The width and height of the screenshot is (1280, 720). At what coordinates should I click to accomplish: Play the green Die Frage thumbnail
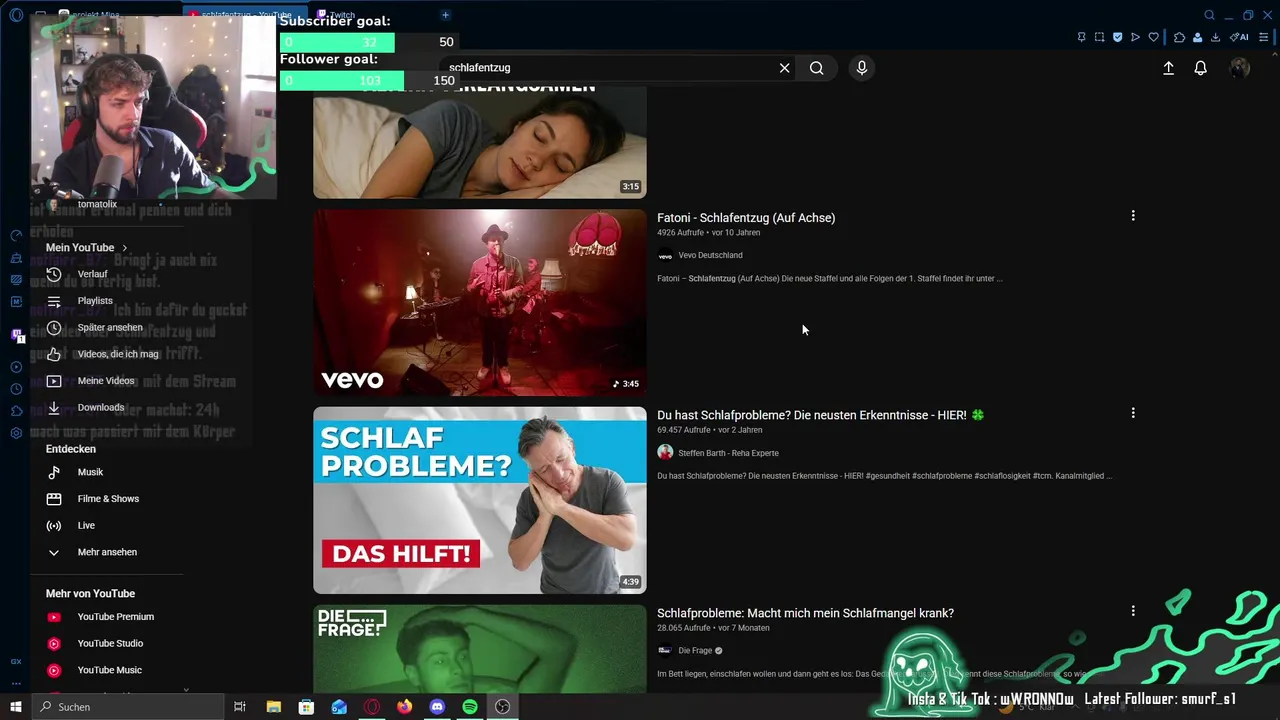480,648
